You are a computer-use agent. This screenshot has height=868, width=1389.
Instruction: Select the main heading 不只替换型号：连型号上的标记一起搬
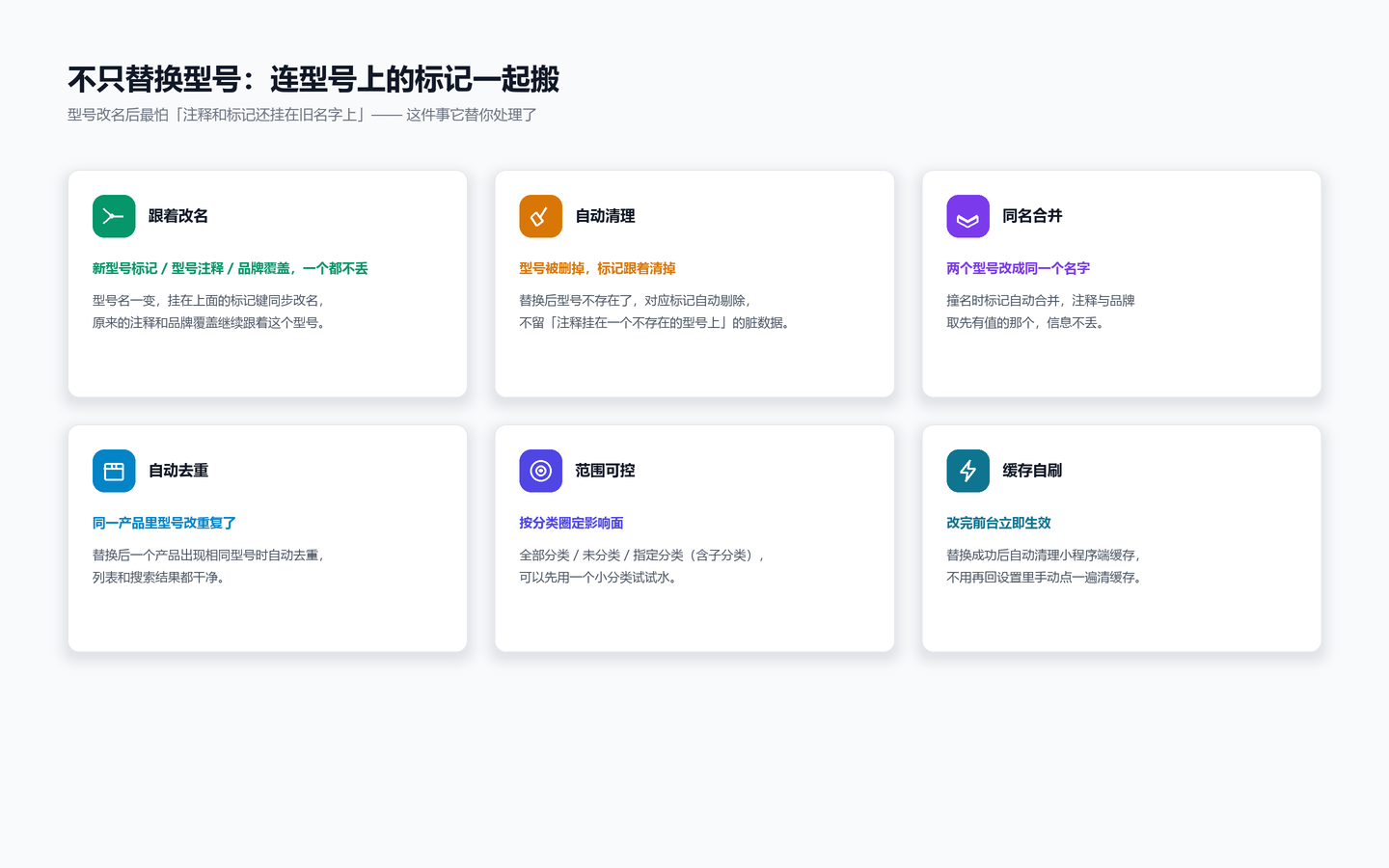click(x=313, y=79)
